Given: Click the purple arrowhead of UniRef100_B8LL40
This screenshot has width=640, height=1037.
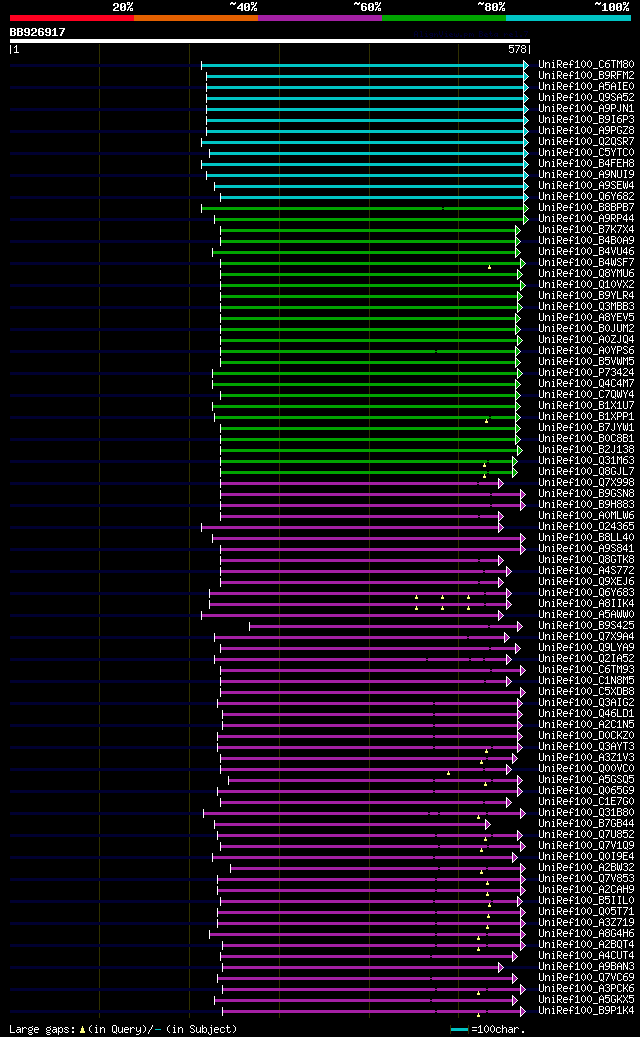Looking at the screenshot, I should (522, 538).
